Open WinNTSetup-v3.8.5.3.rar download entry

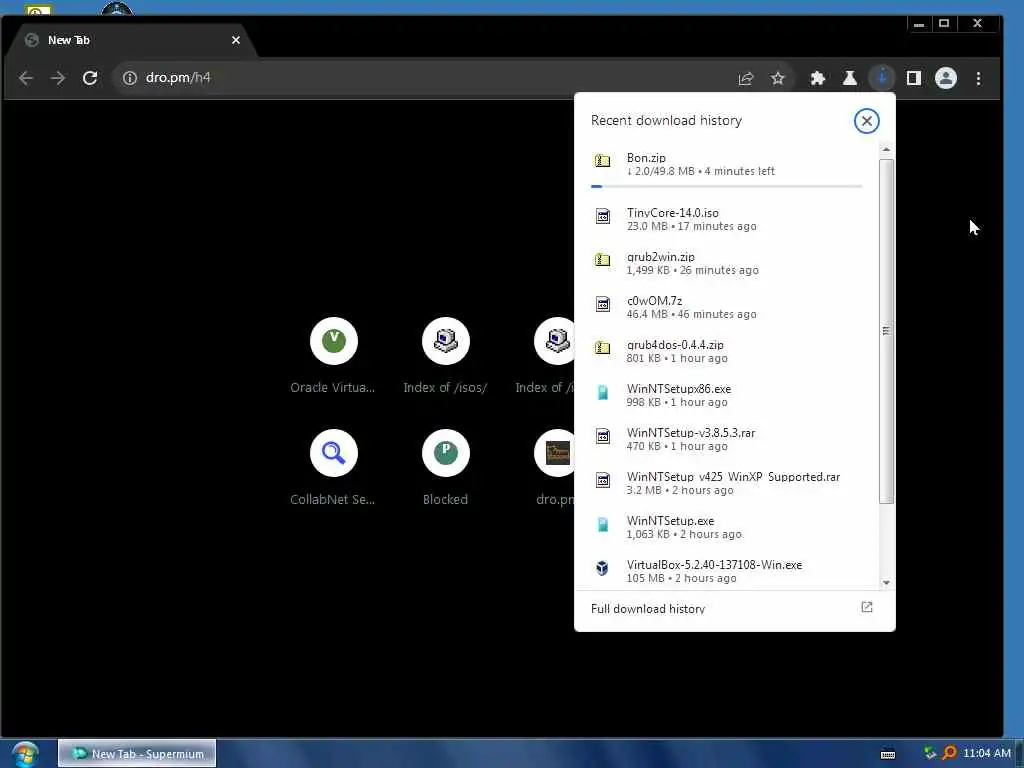[x=726, y=439]
